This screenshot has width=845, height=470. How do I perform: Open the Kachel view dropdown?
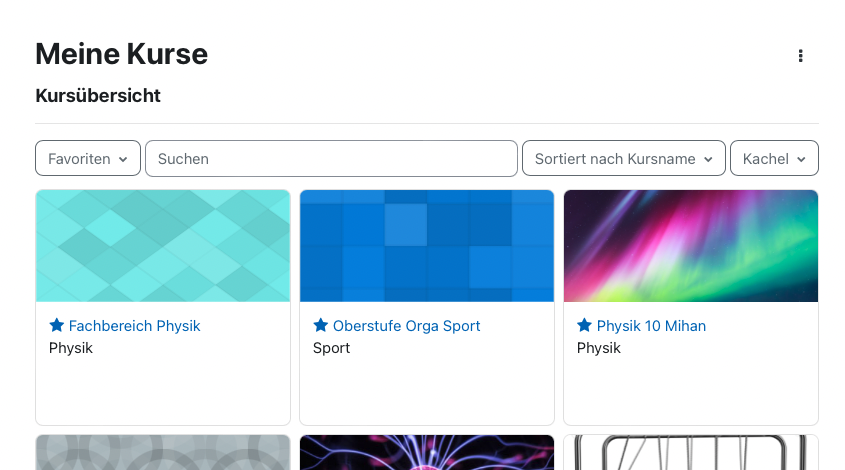point(774,159)
